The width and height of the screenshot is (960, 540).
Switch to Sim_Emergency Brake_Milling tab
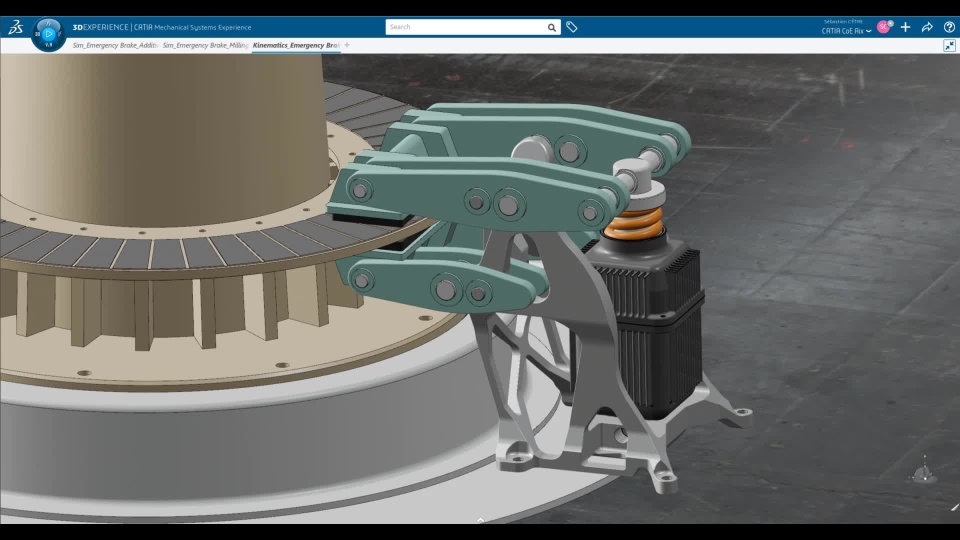205,45
